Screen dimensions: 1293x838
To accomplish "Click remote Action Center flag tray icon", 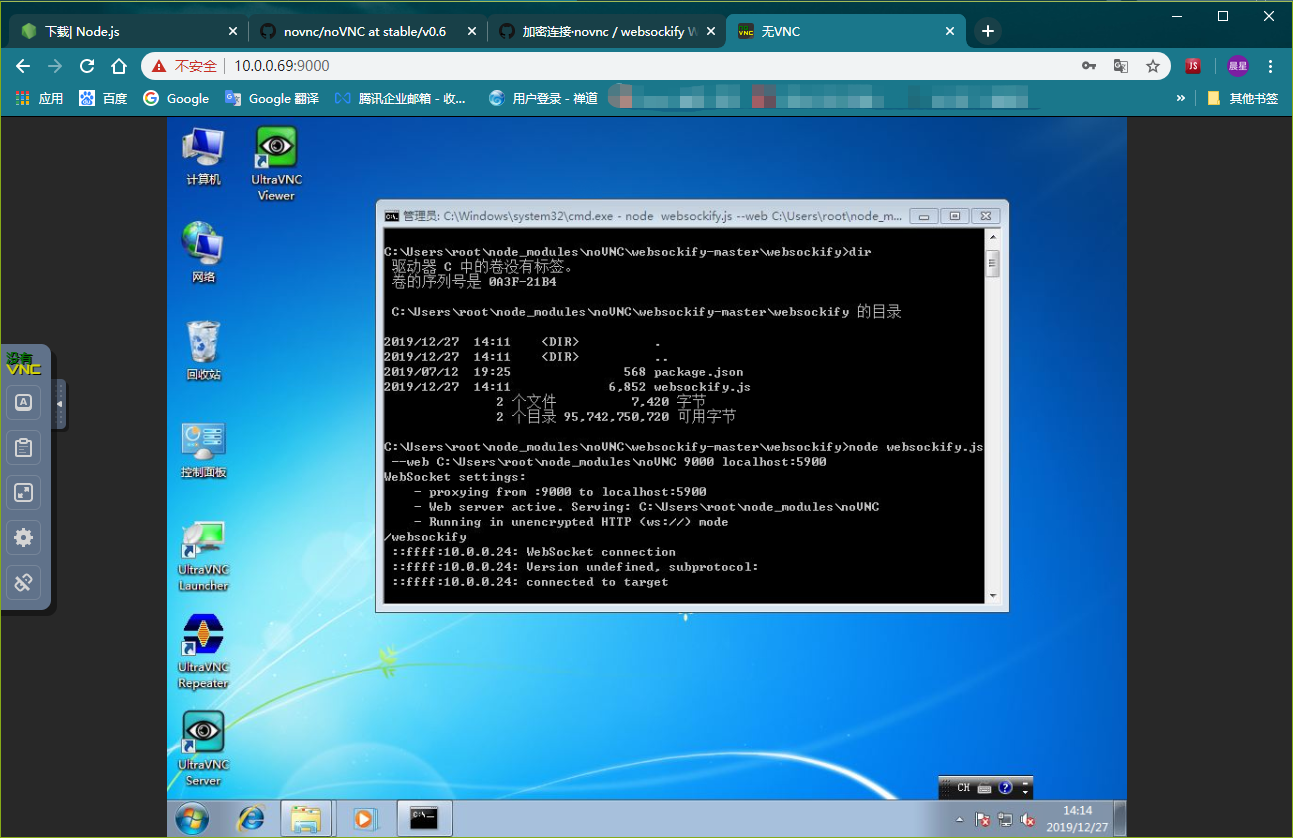I will [983, 820].
